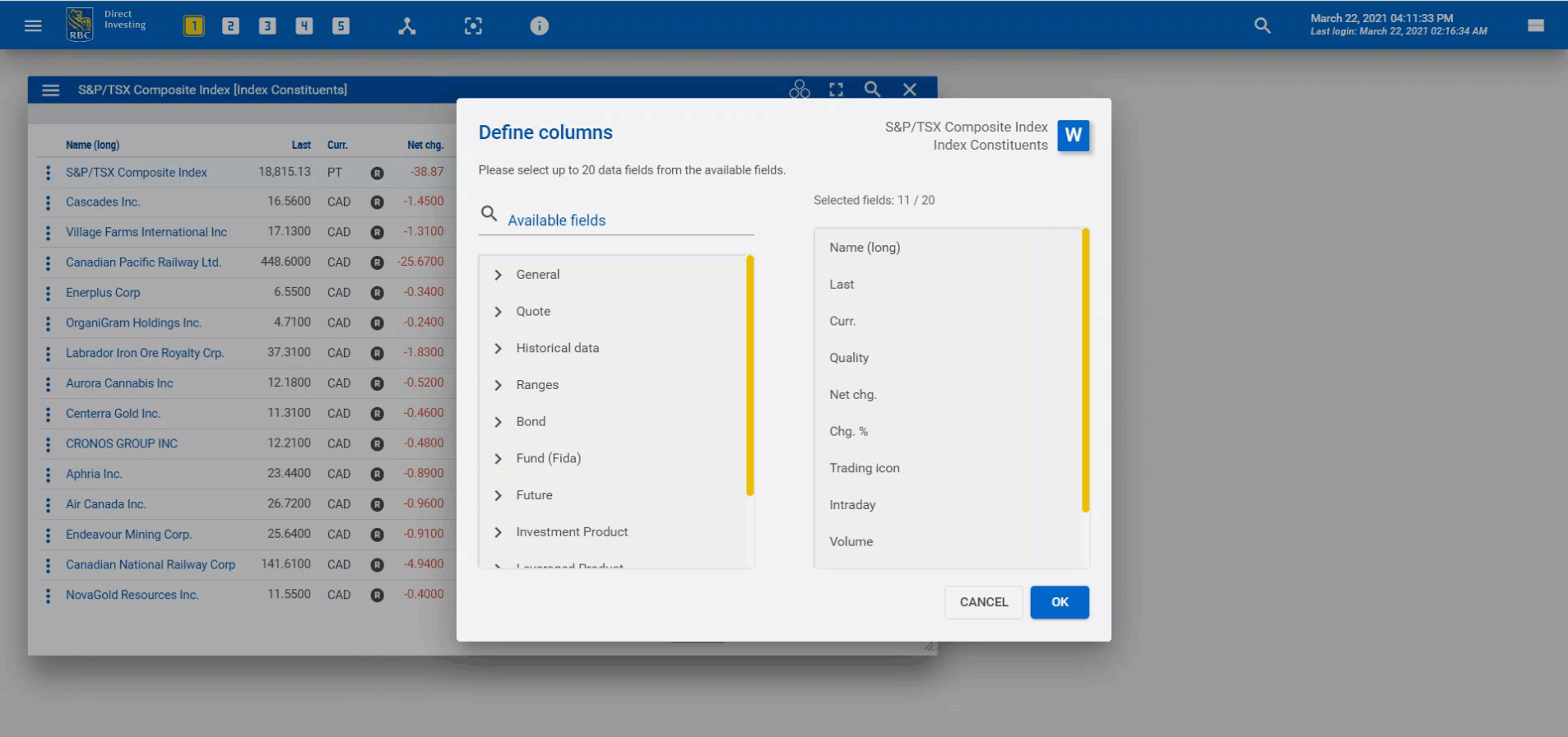Image resolution: width=1568 pixels, height=737 pixels.
Task: Search within the Index Constituents widget
Action: point(872,89)
